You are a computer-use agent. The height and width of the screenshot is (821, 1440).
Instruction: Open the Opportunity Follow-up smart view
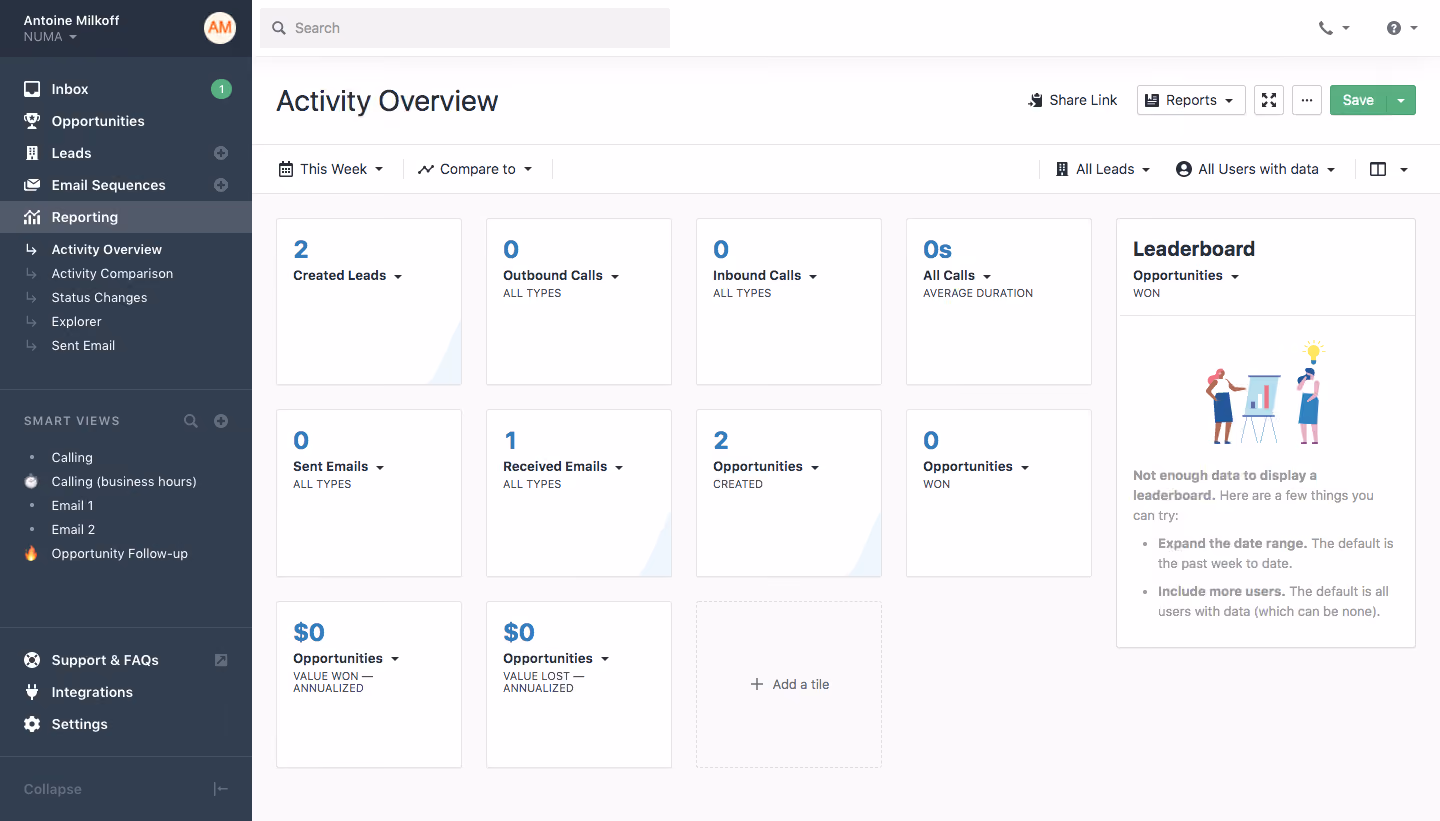[120, 553]
